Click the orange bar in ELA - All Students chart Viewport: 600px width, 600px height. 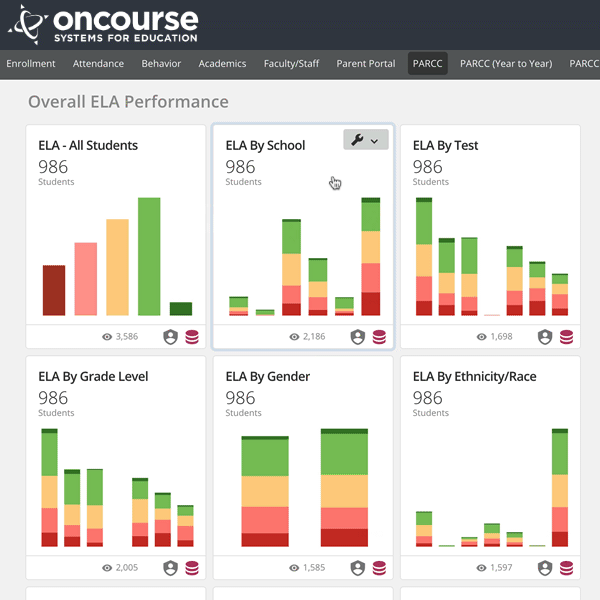(117, 267)
